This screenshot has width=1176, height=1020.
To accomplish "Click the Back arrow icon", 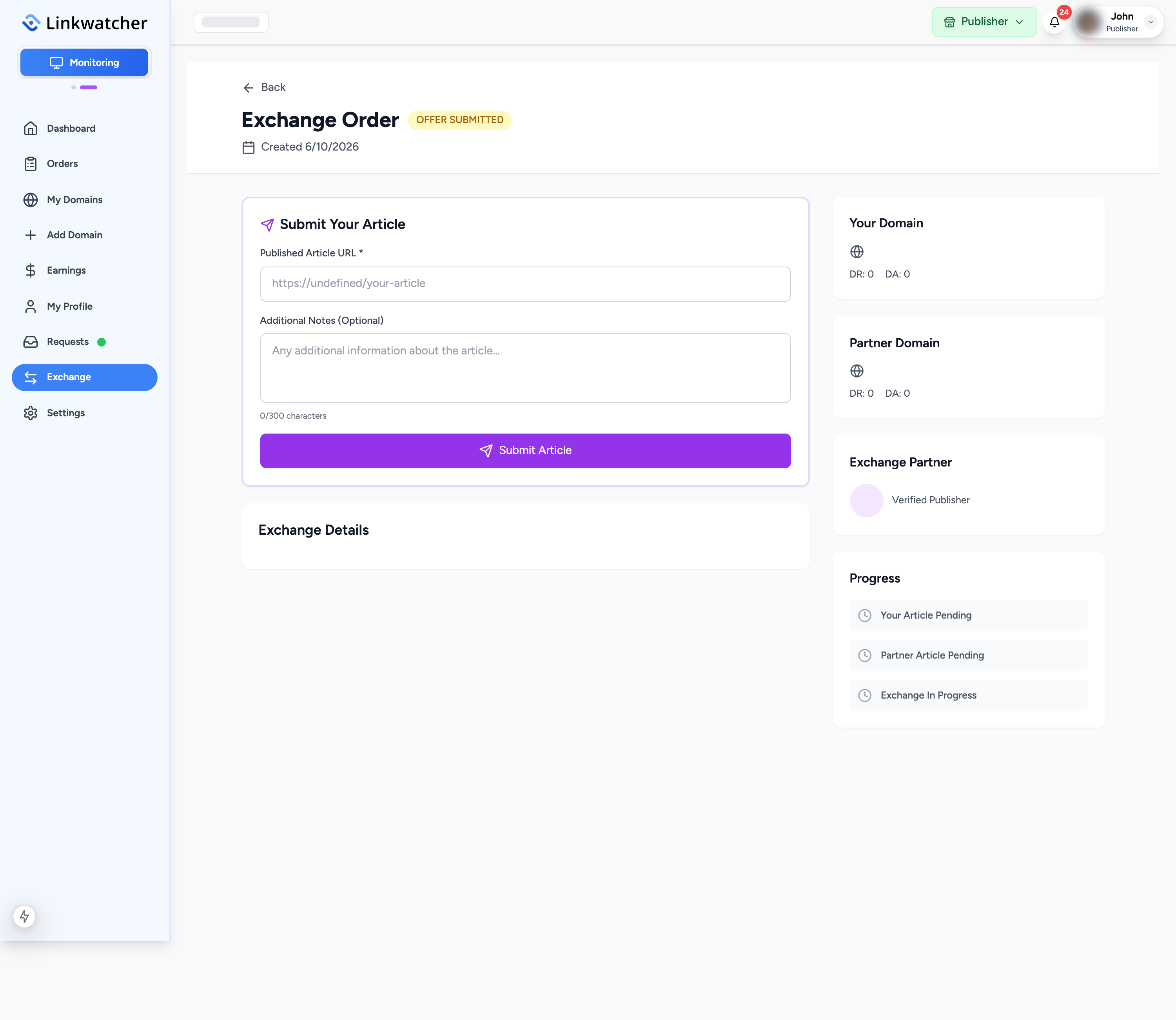I will click(x=248, y=88).
